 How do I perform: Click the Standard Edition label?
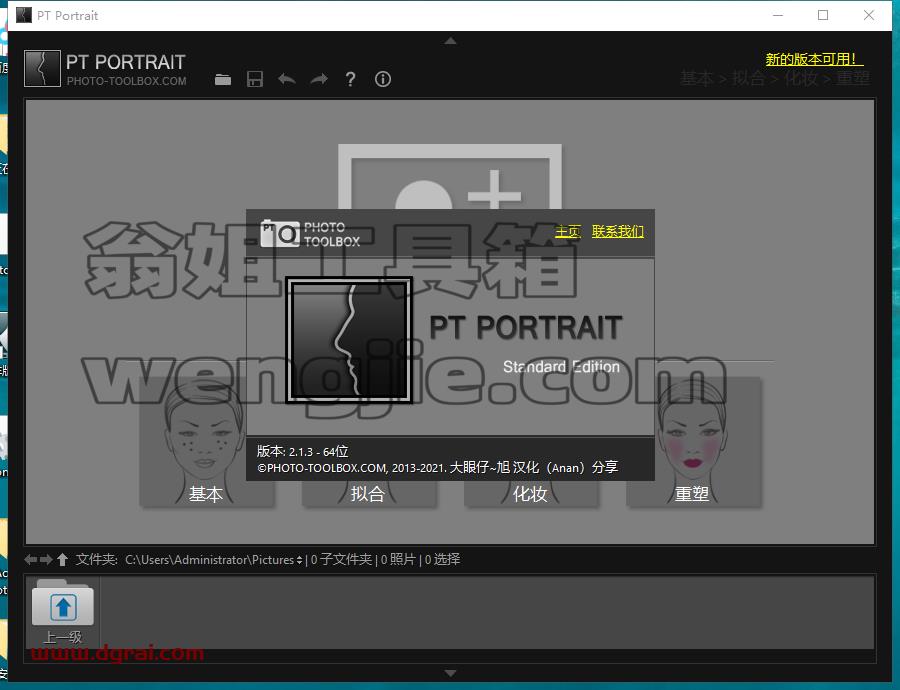[561, 366]
